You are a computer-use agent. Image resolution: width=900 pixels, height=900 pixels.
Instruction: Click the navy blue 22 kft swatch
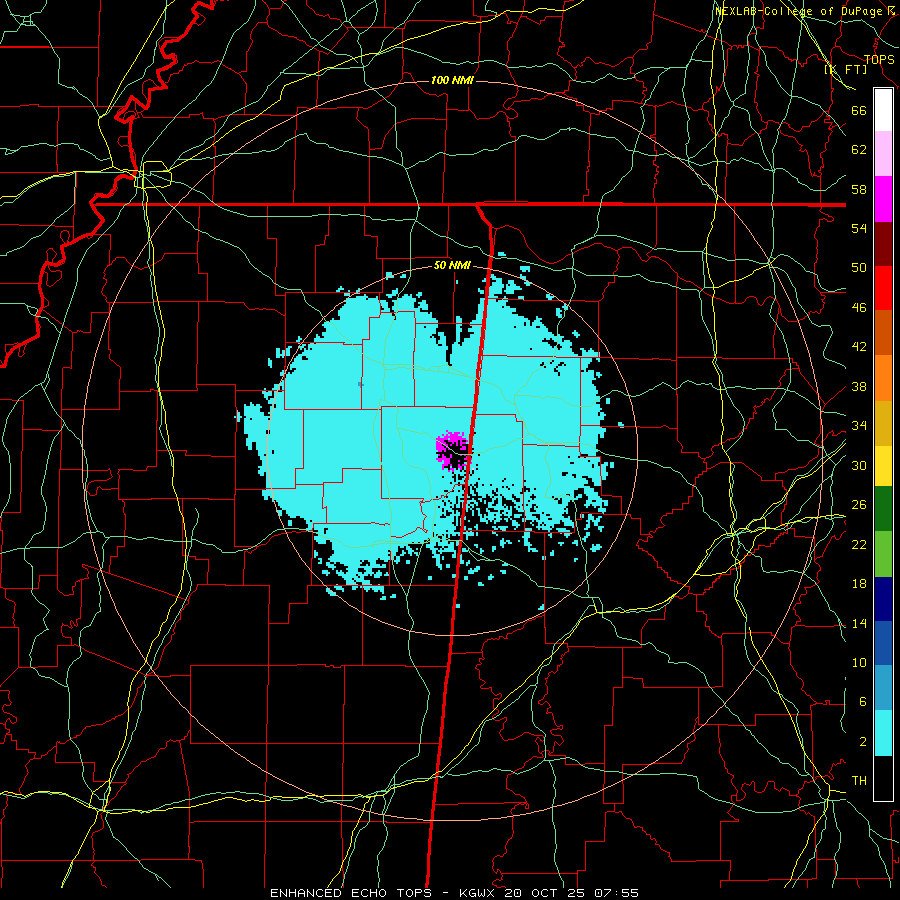point(883,599)
